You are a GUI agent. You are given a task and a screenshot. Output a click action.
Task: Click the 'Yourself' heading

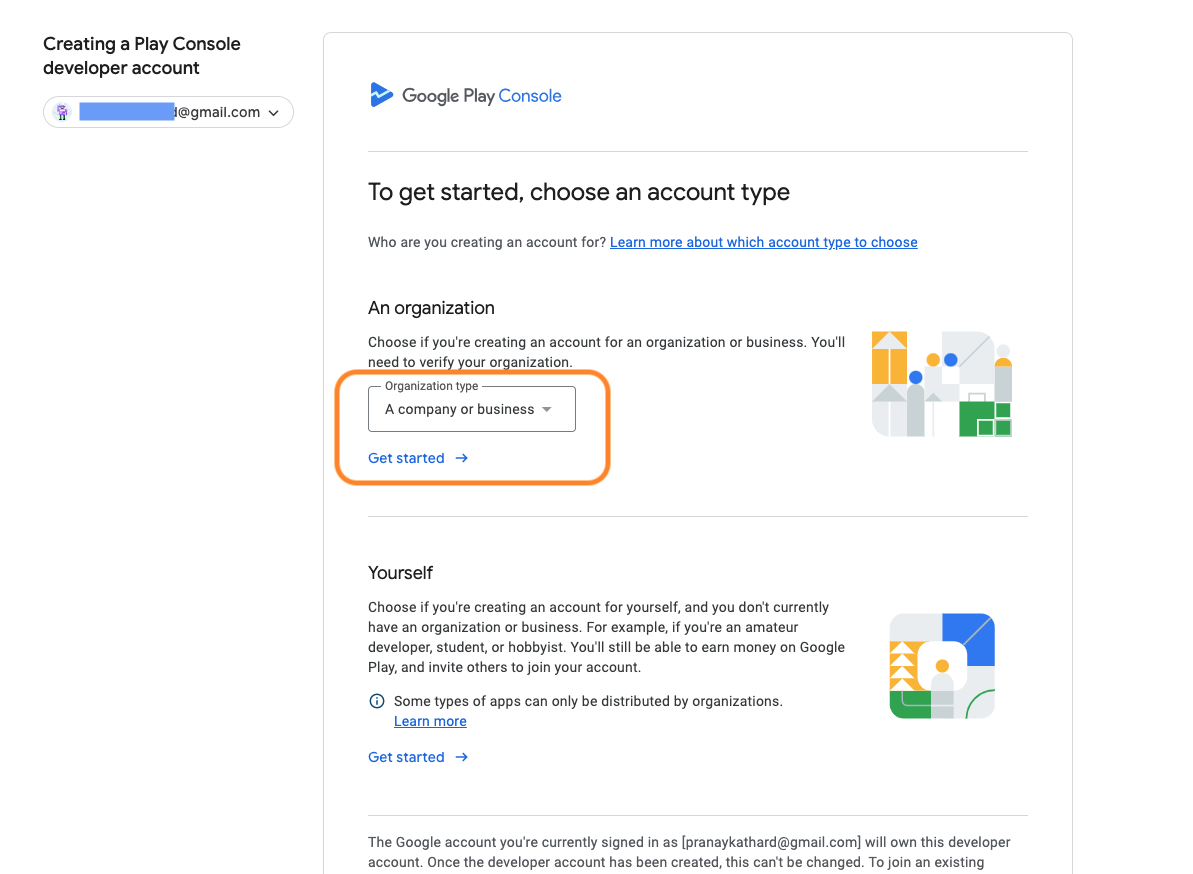(400, 573)
